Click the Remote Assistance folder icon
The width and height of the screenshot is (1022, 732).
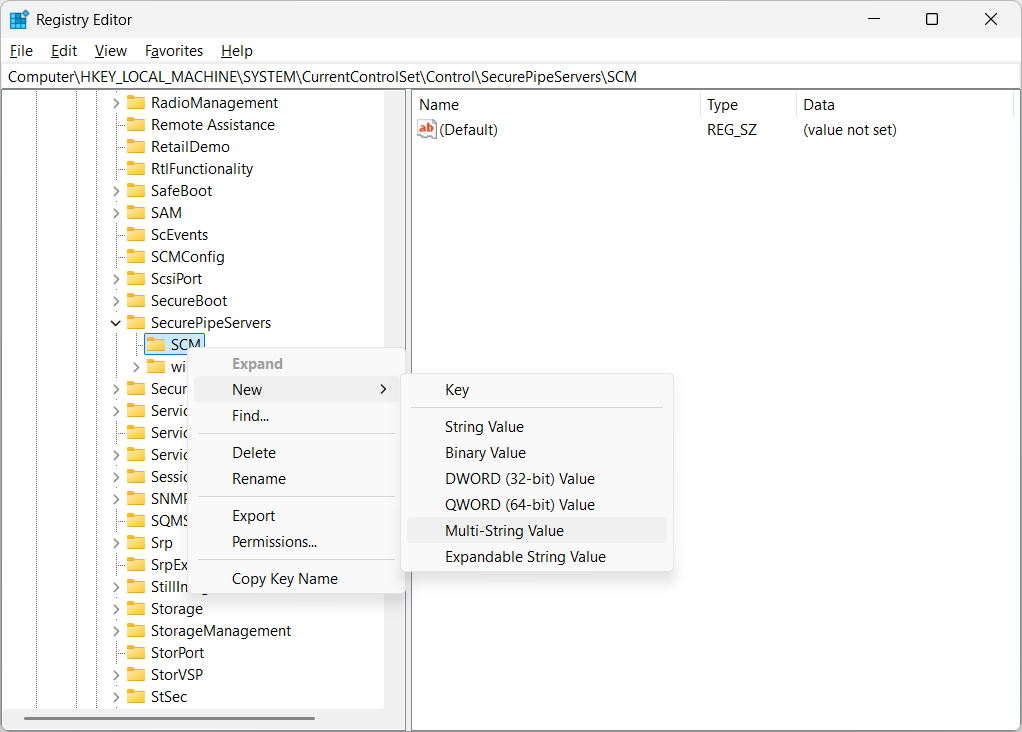pyautogui.click(x=136, y=125)
